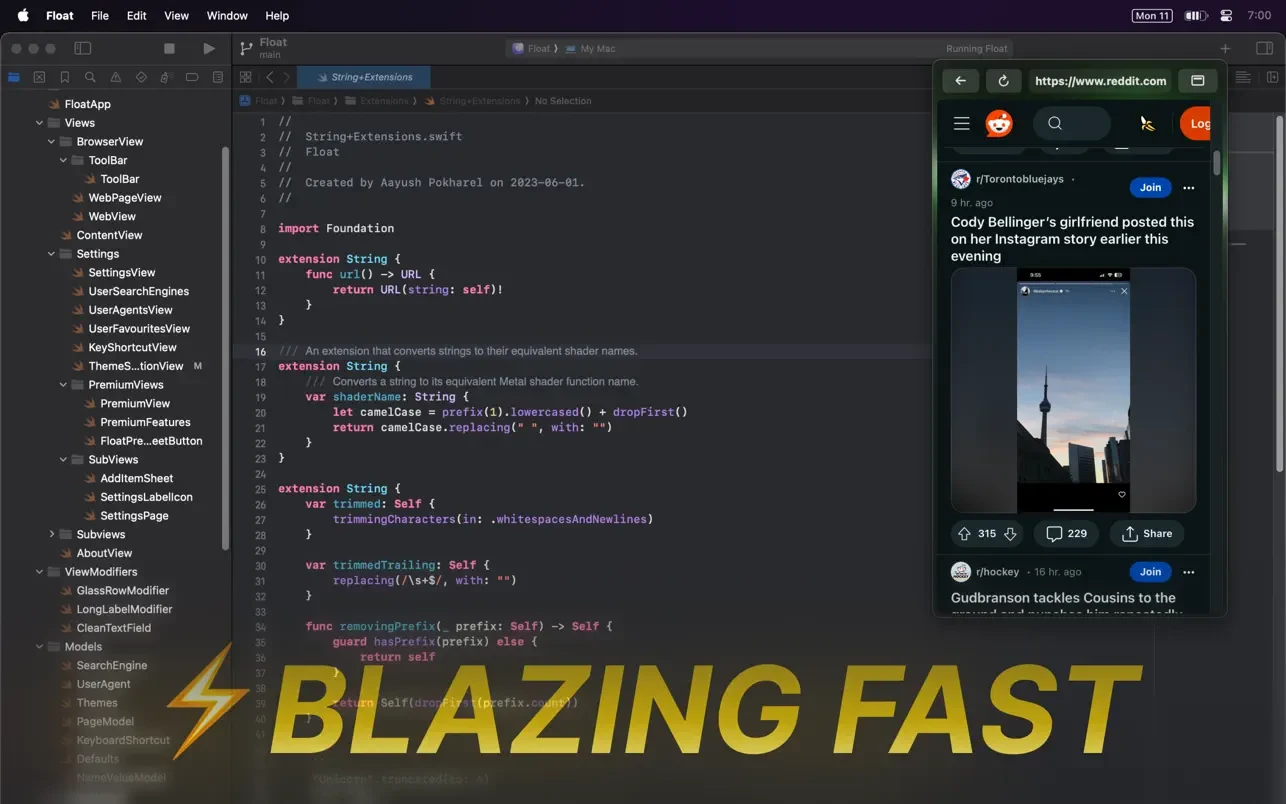Join the r/Torontobluejays community
This screenshot has height=804, width=1286.
1150,187
